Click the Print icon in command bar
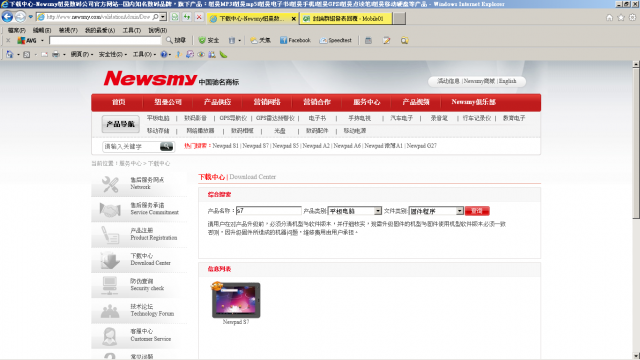Screen dimensions: 640x360 coord(56,54)
